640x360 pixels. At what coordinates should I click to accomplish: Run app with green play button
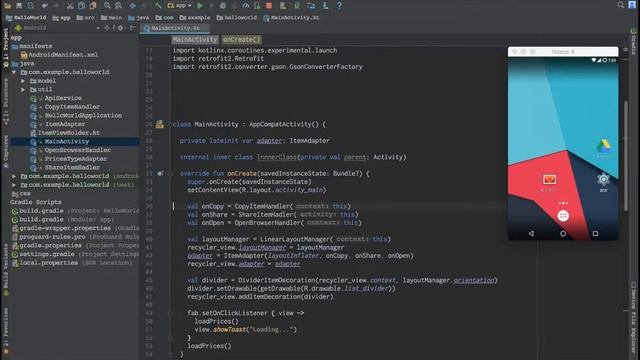pos(200,6)
